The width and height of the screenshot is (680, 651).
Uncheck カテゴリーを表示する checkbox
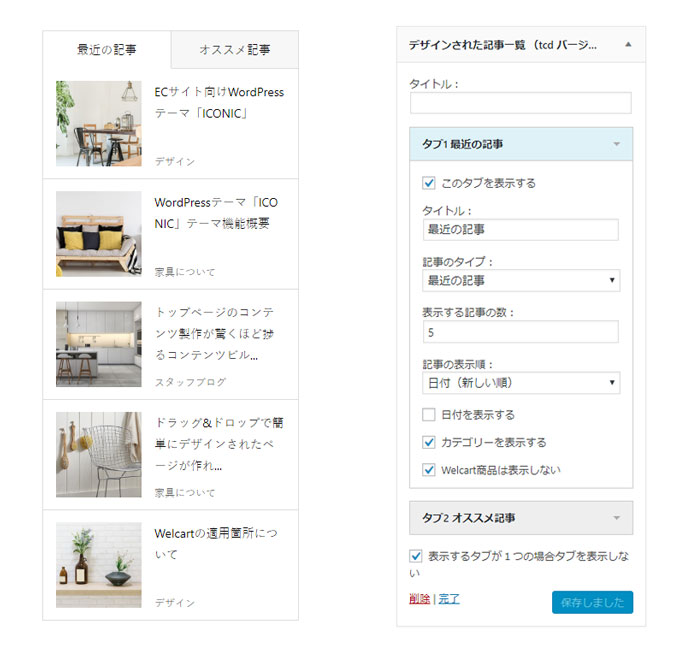(429, 442)
